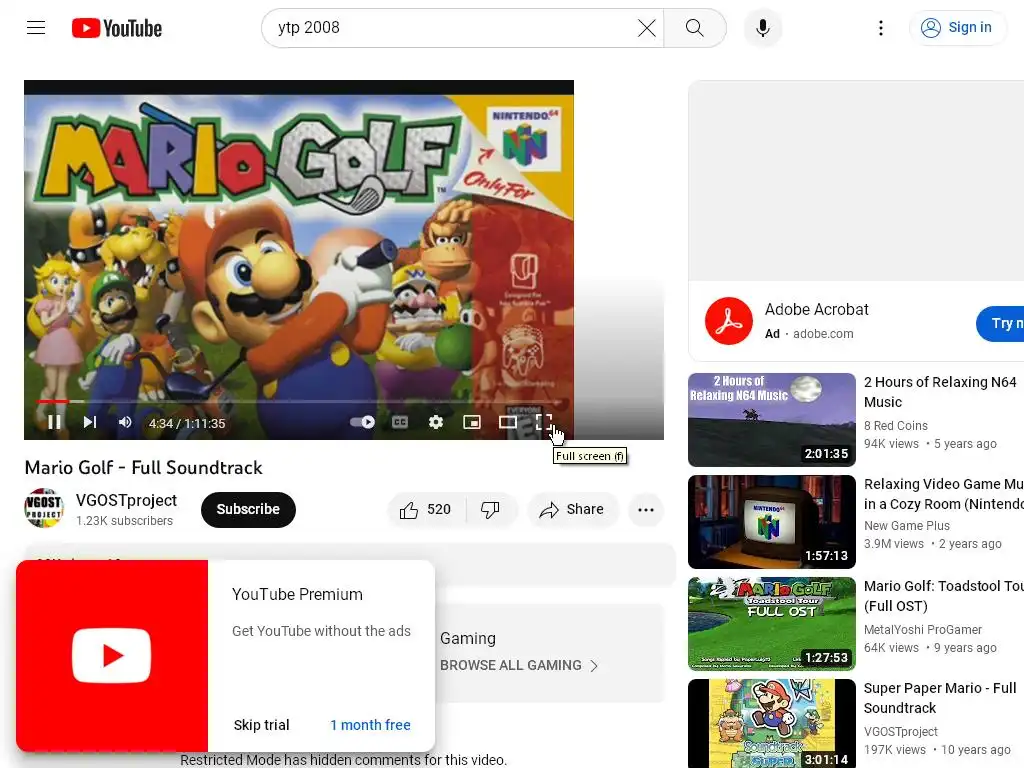Click the Mario Golf - Full Soundtrack title
1024x768 pixels.
click(x=144, y=468)
